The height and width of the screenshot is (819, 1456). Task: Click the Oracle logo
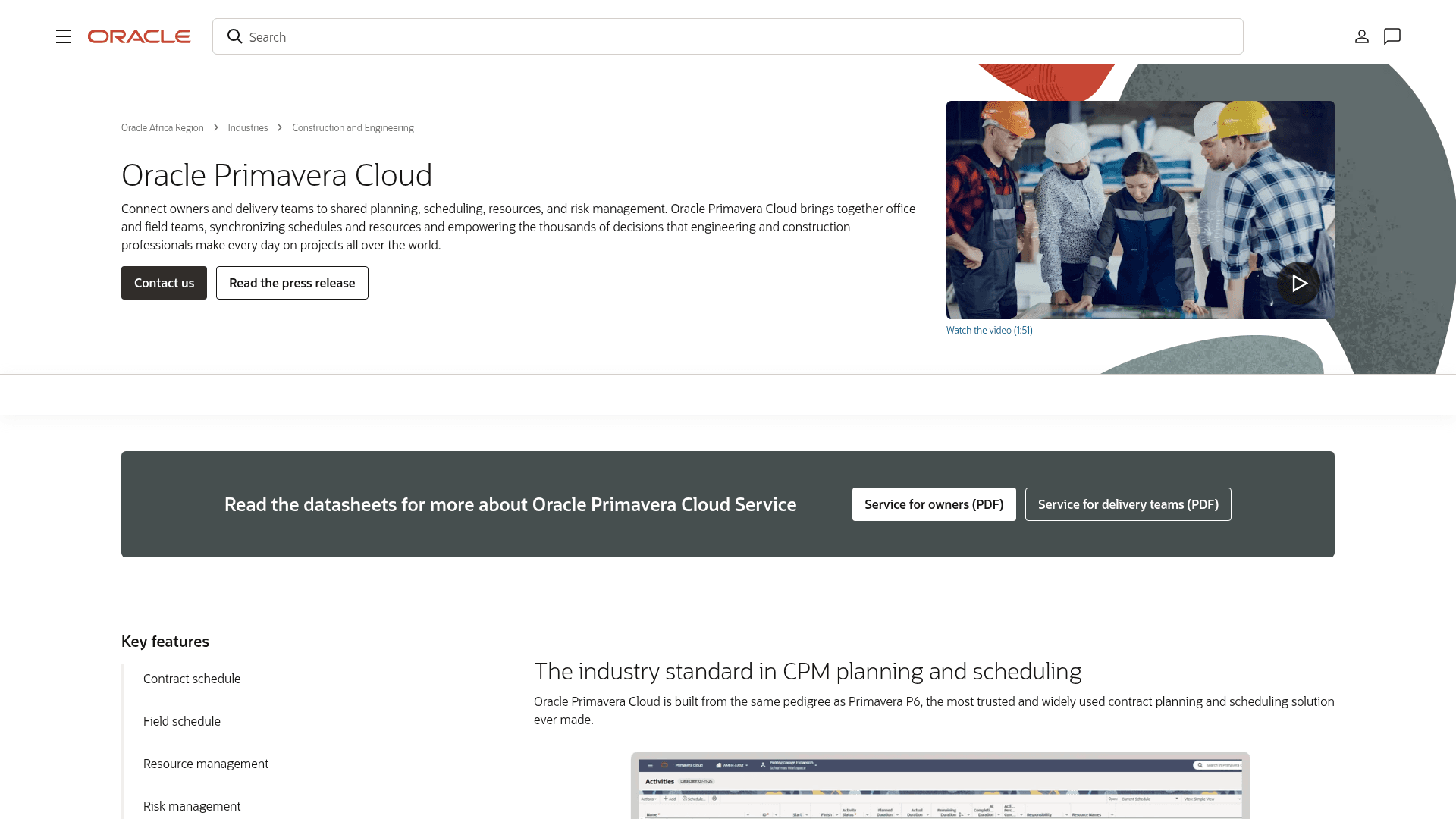point(139,36)
